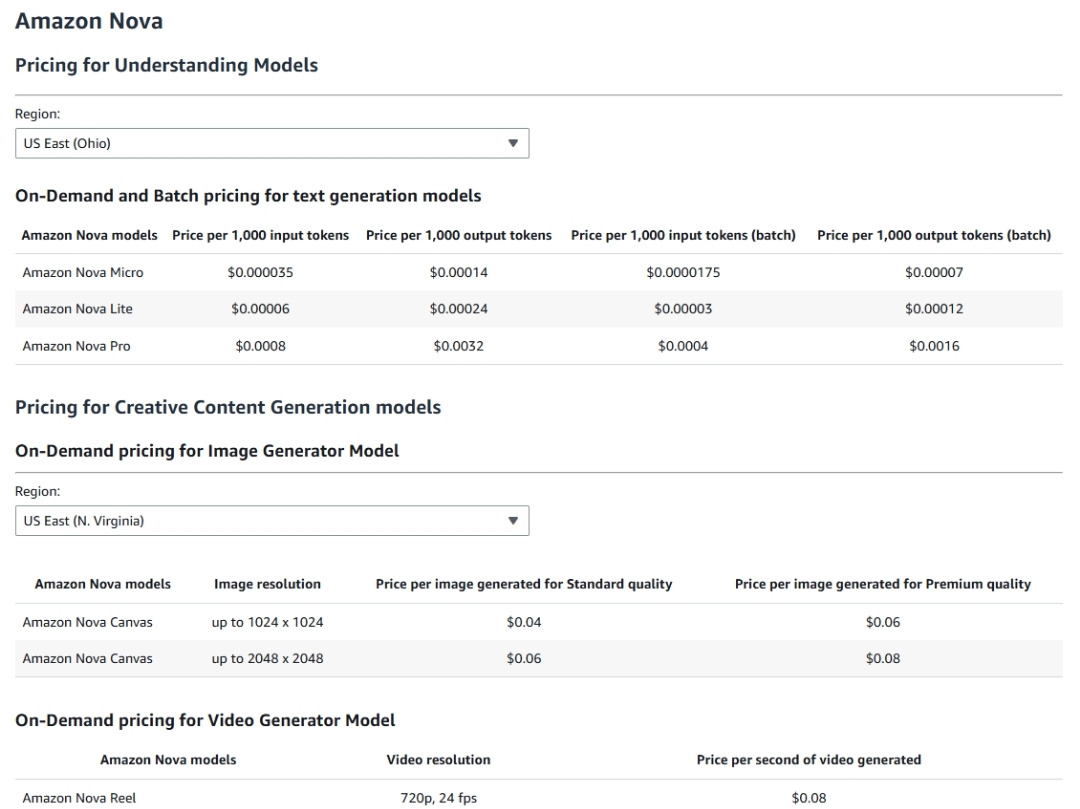The width and height of the screenshot is (1080, 809).
Task: Click the 'Image resolution' column header
Action: (x=267, y=585)
